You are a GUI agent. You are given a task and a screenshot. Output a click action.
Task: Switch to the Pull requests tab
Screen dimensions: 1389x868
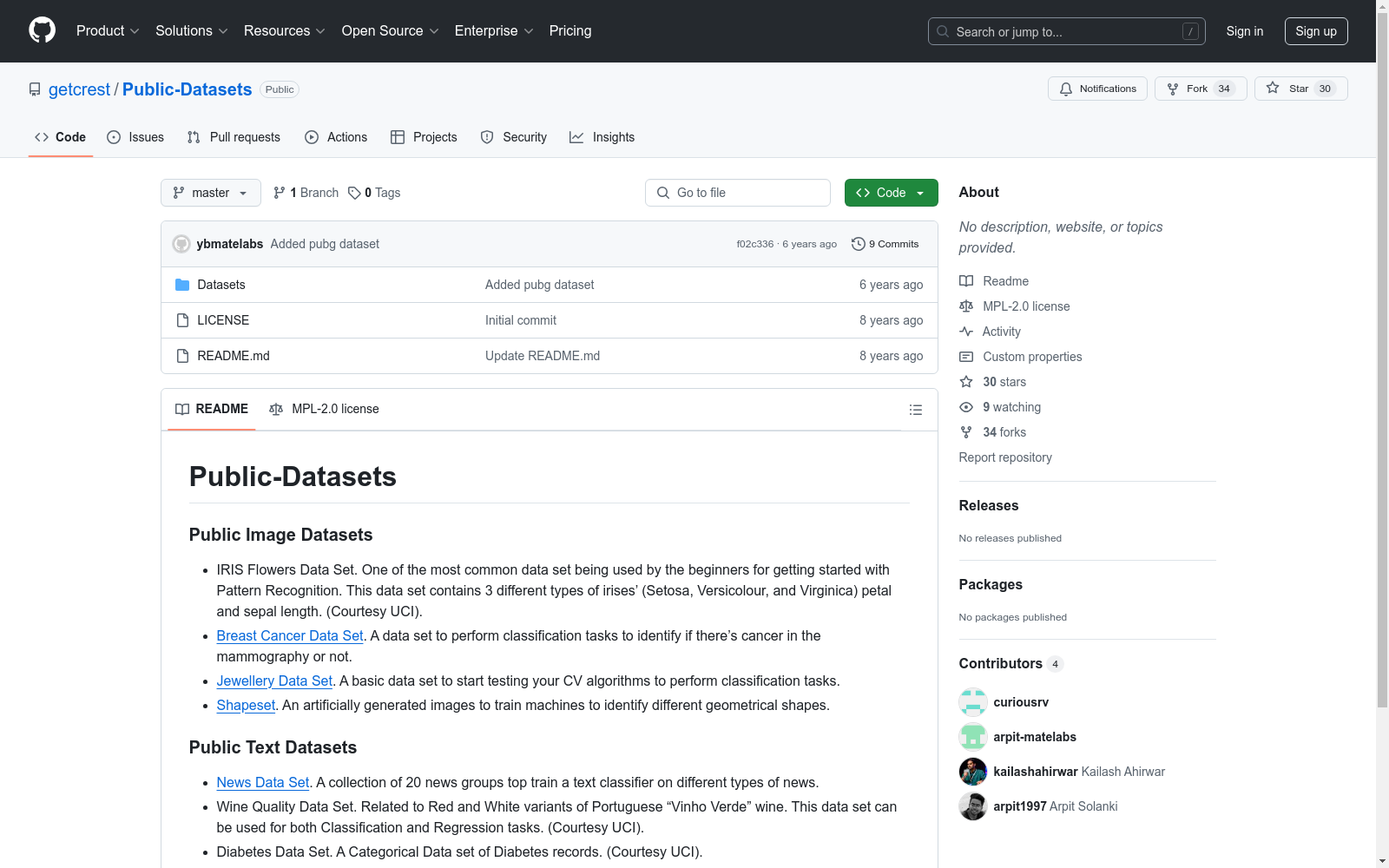[234, 137]
